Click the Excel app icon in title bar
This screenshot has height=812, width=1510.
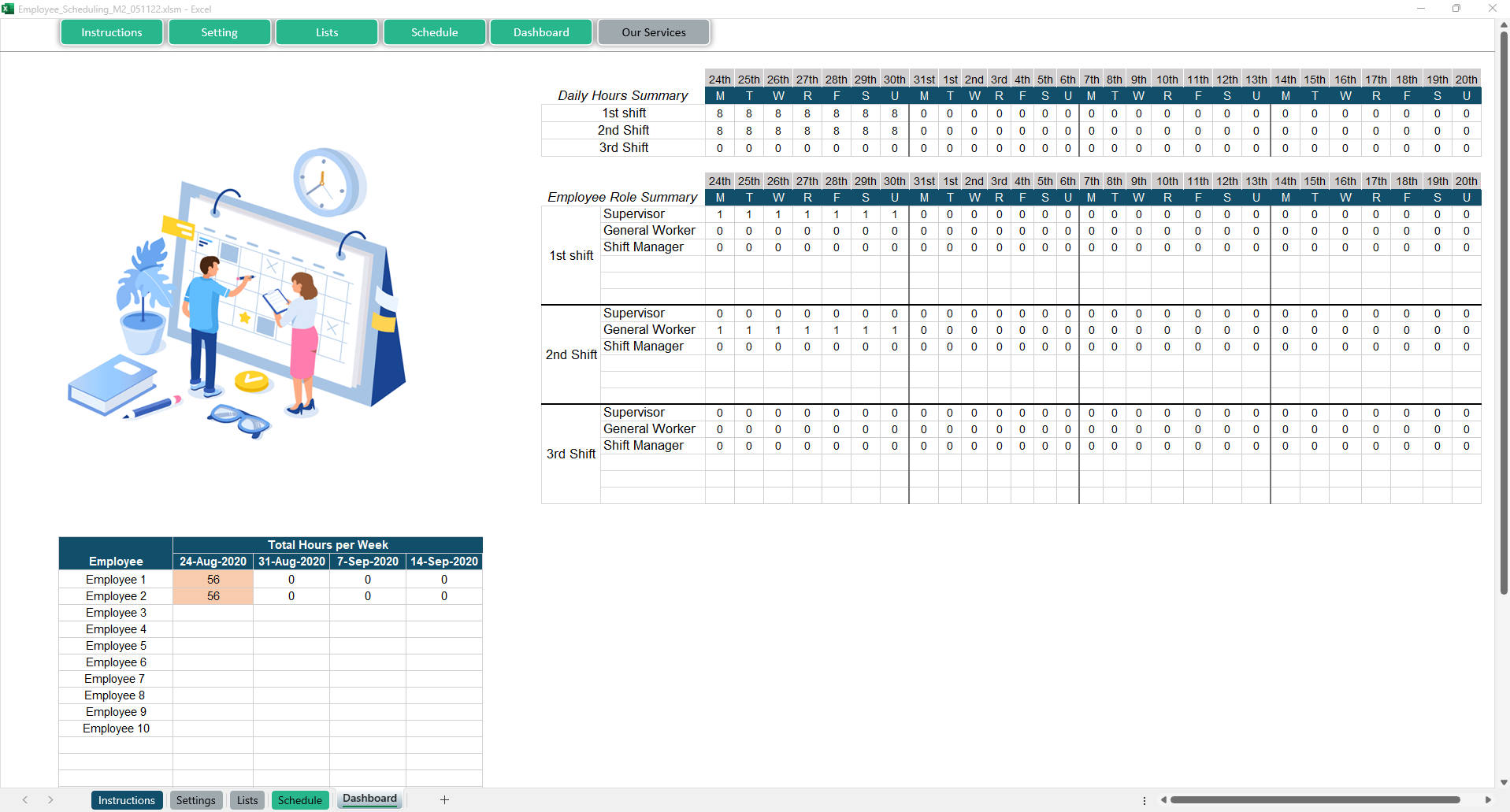coord(8,9)
